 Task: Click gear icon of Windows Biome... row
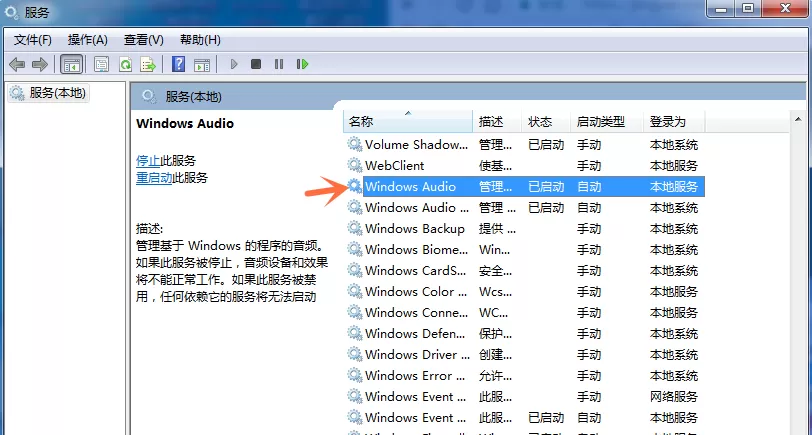pyautogui.click(x=355, y=249)
